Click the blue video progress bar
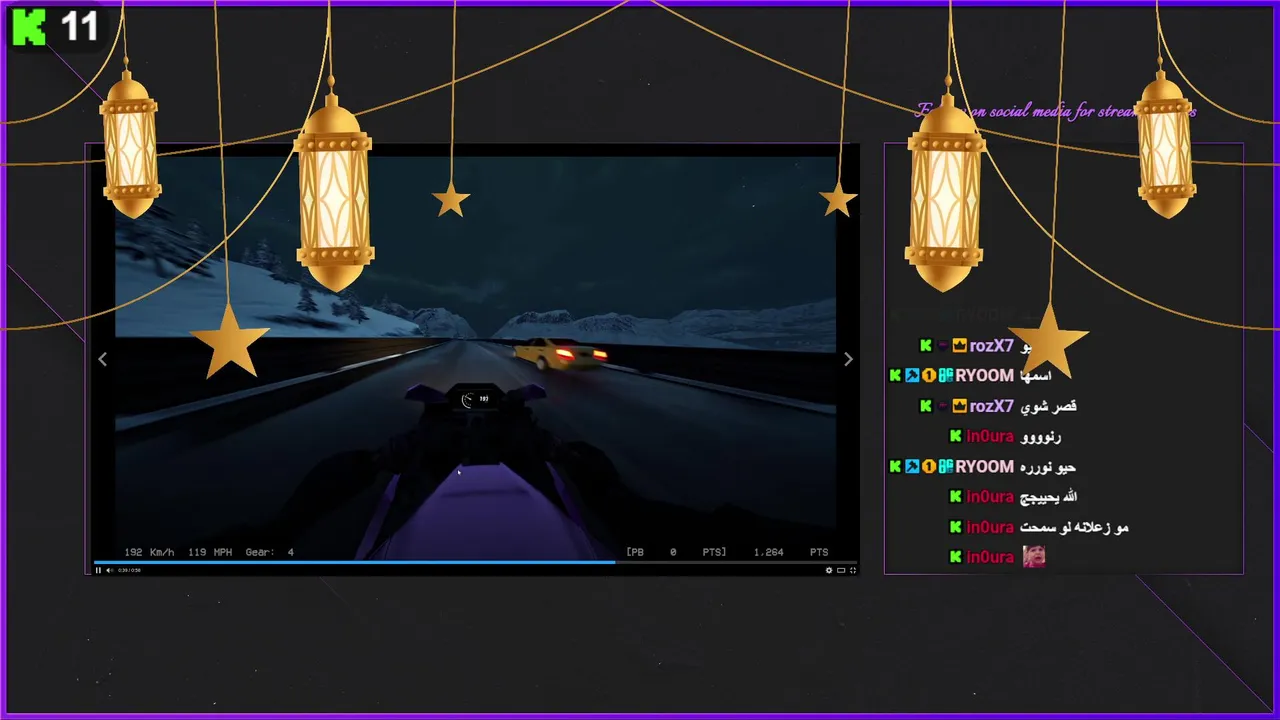Viewport: 1280px width, 720px height. [354, 562]
